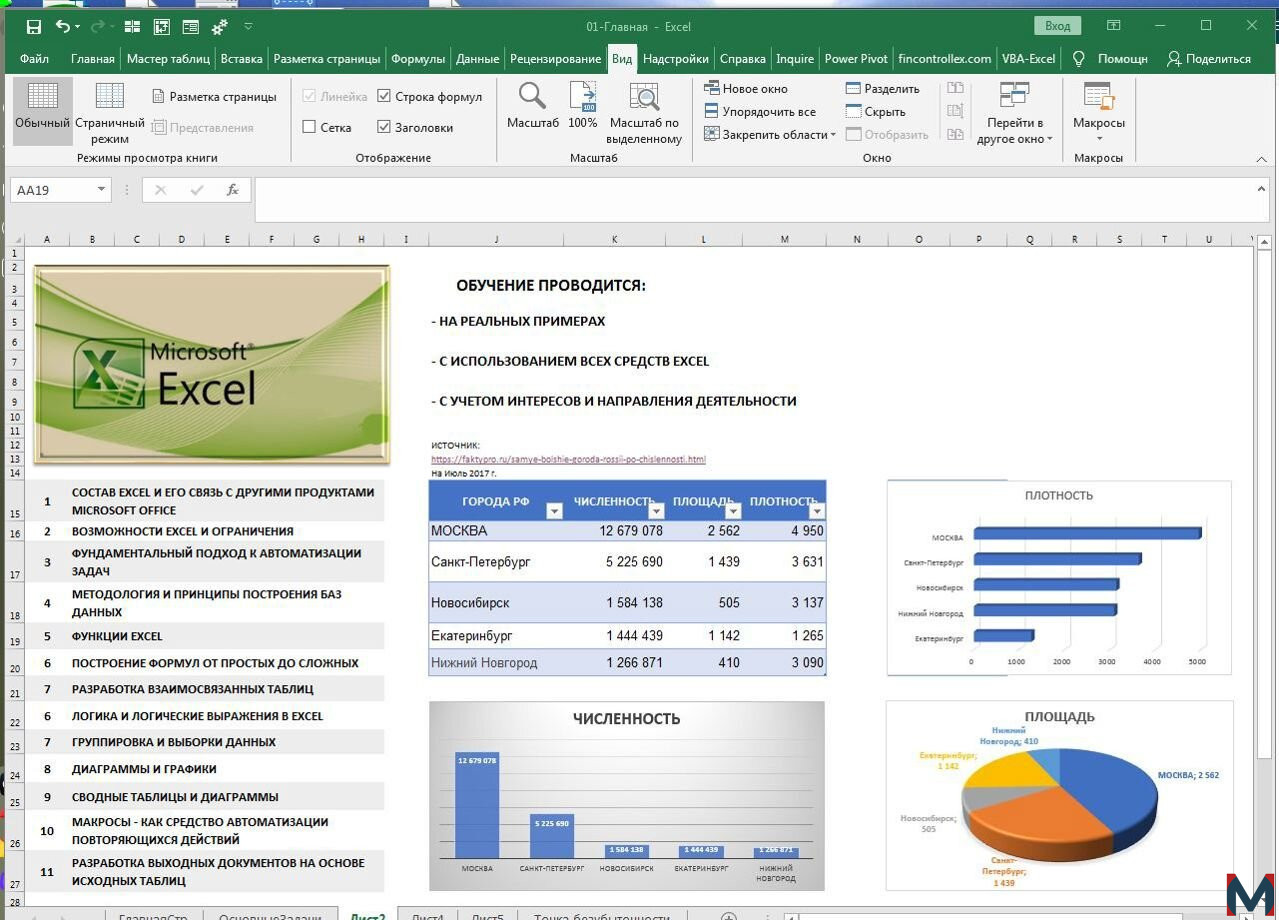Select Страничный режим page break view
The image size is (1279, 920).
point(110,111)
